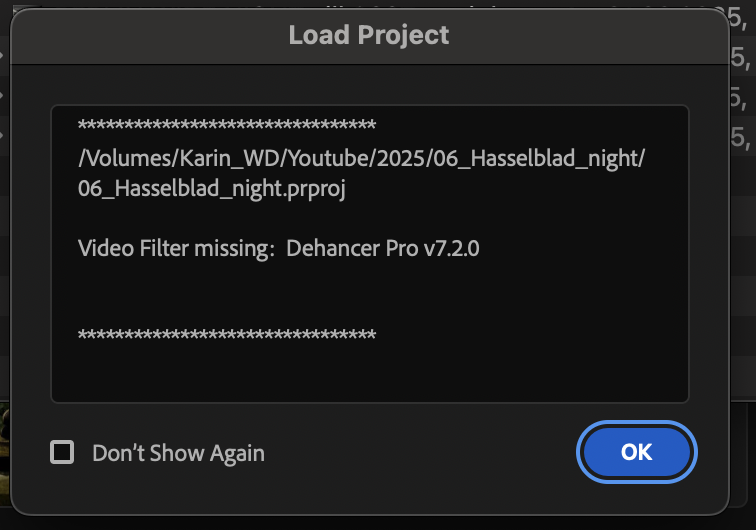
Task: Select the Dehancer Pro v7.2.0 text
Action: 383,249
